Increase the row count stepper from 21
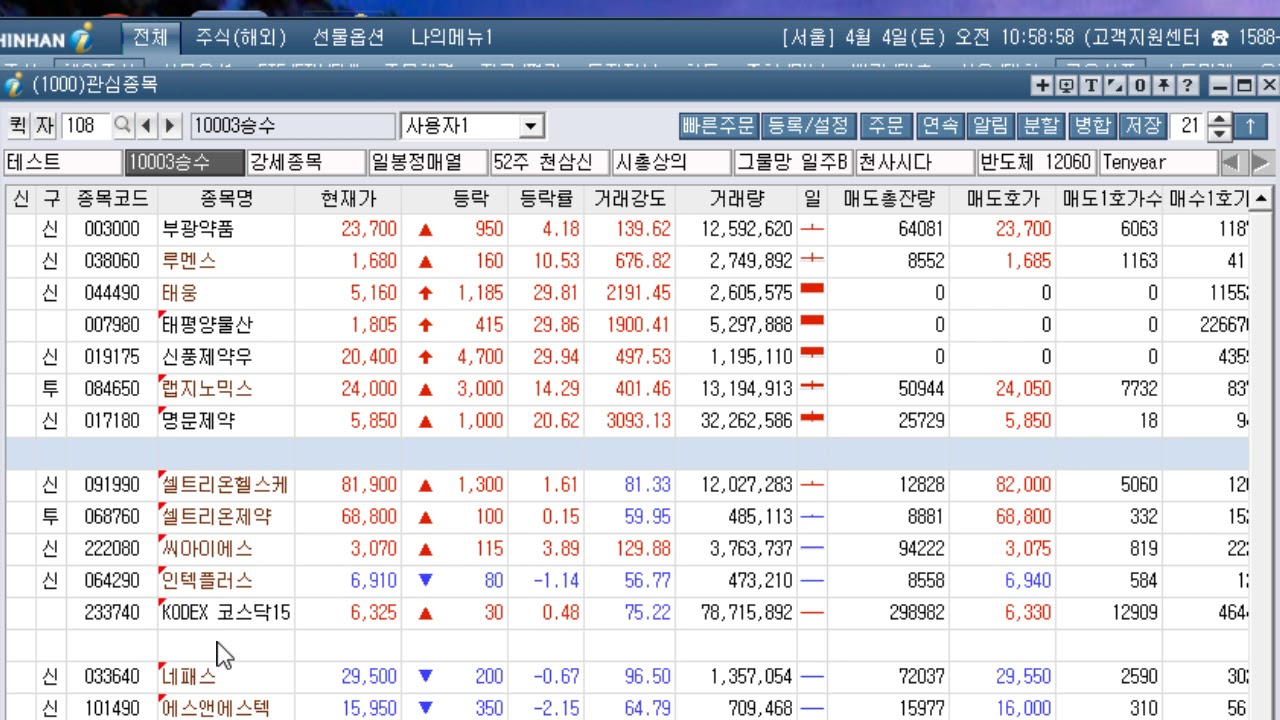 (1219, 119)
